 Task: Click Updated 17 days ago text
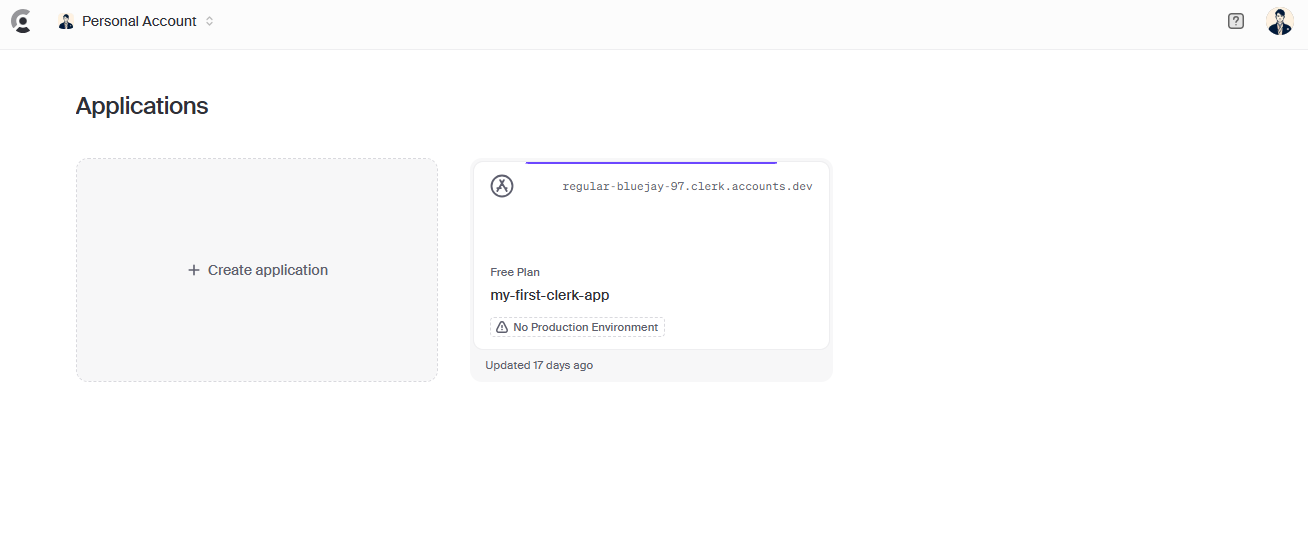(x=539, y=365)
